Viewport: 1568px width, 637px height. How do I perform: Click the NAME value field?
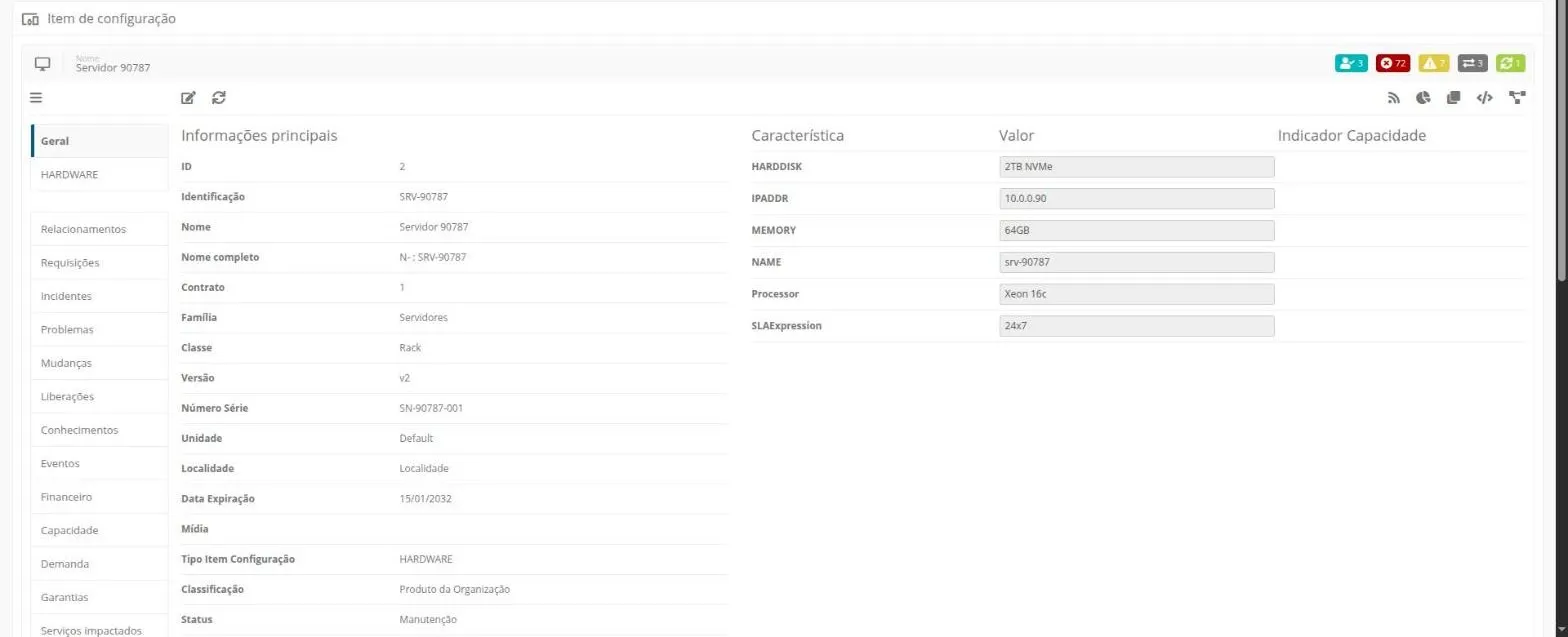[1136, 263]
